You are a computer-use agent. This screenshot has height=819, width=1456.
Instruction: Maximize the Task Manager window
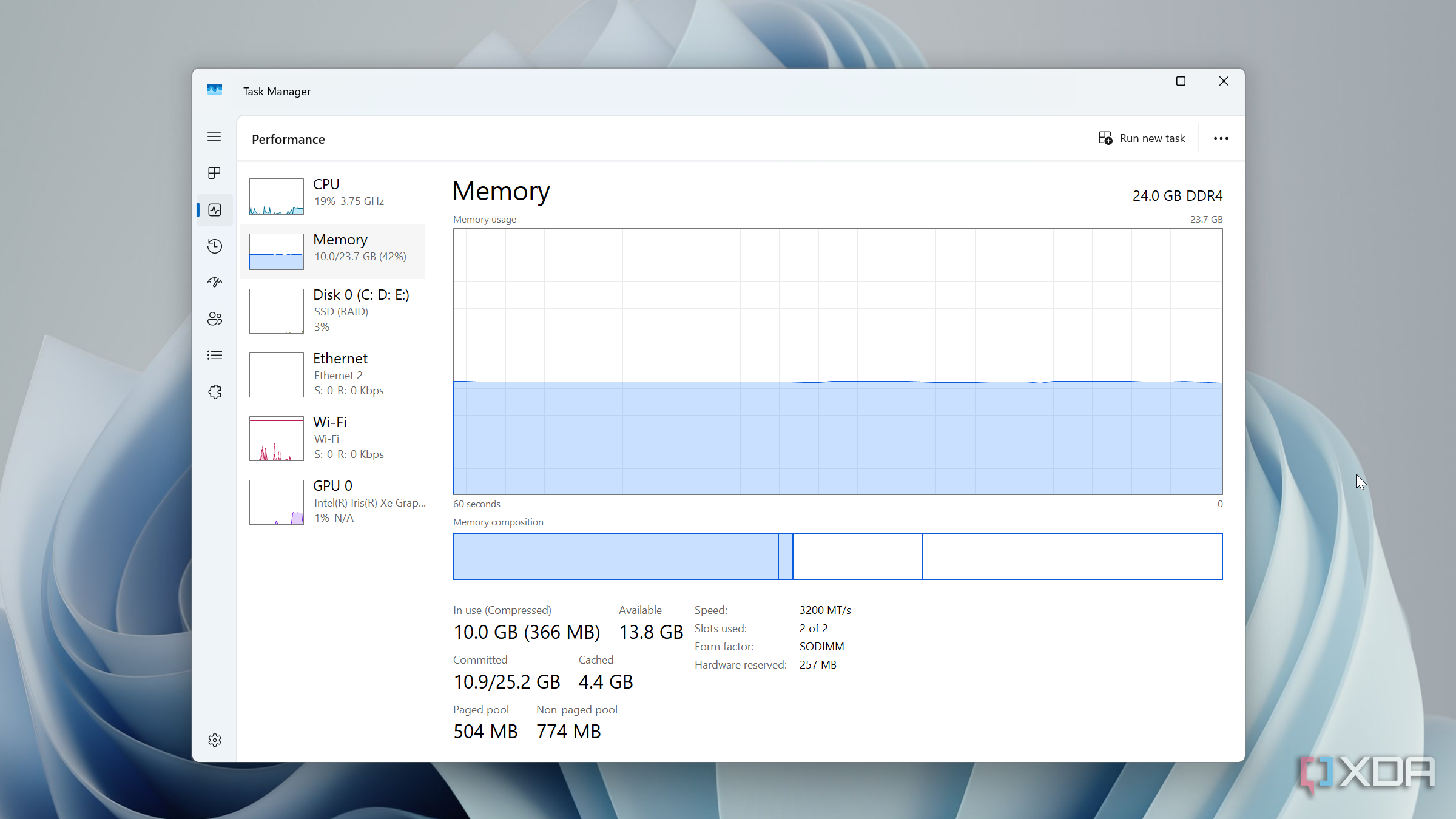pos(1181,81)
